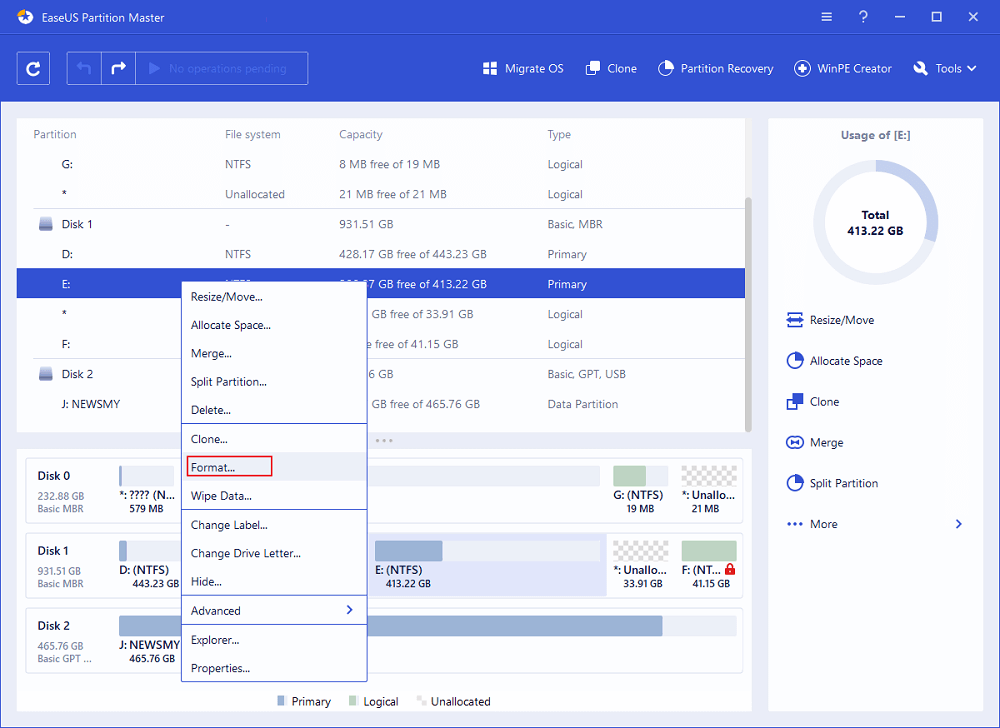This screenshot has height=728, width=1000.
Task: Click Clone icon in right sidebar
Action: pos(795,402)
